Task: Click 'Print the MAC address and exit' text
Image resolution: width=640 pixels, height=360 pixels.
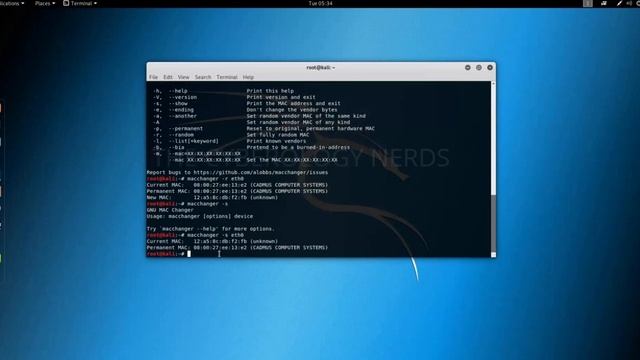Action: click(x=293, y=104)
